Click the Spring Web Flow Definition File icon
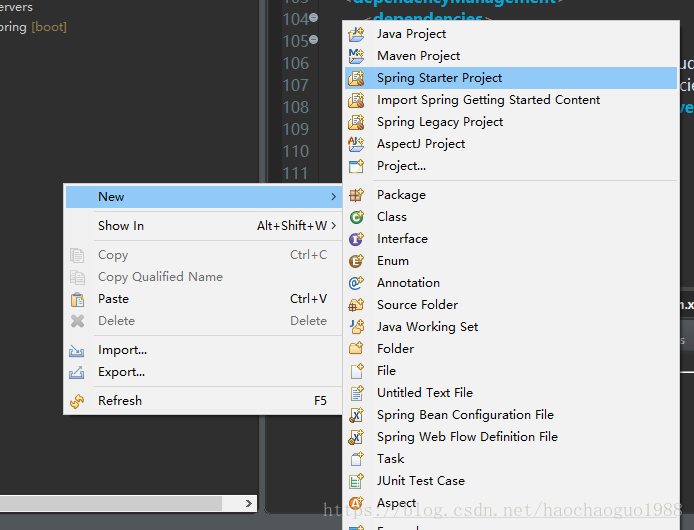Image resolution: width=694 pixels, height=530 pixels. [x=356, y=437]
